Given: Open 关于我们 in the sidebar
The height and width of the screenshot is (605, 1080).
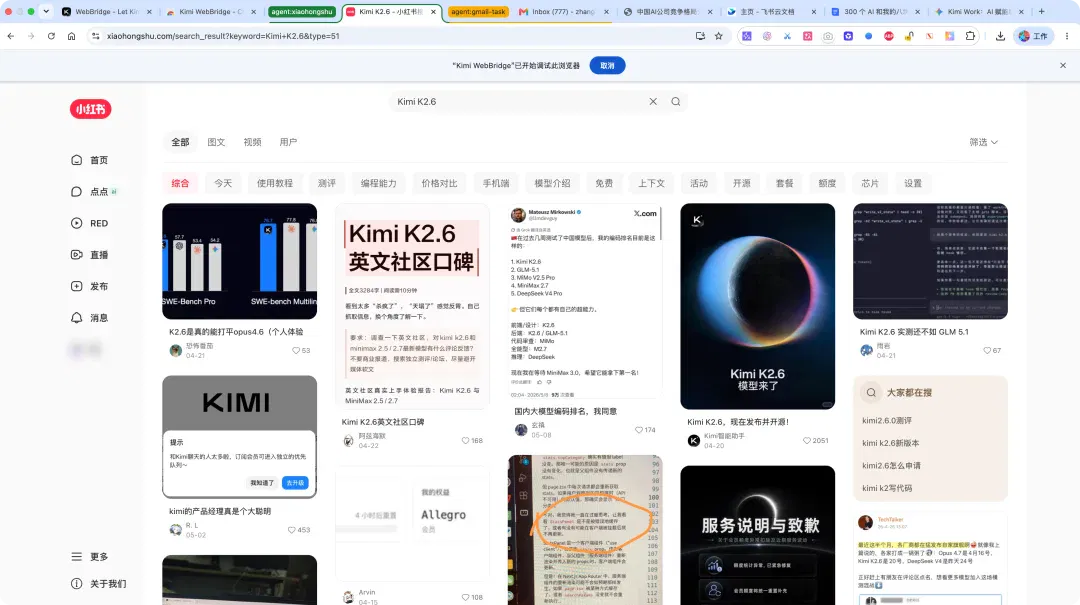Looking at the screenshot, I should click(x=99, y=584).
